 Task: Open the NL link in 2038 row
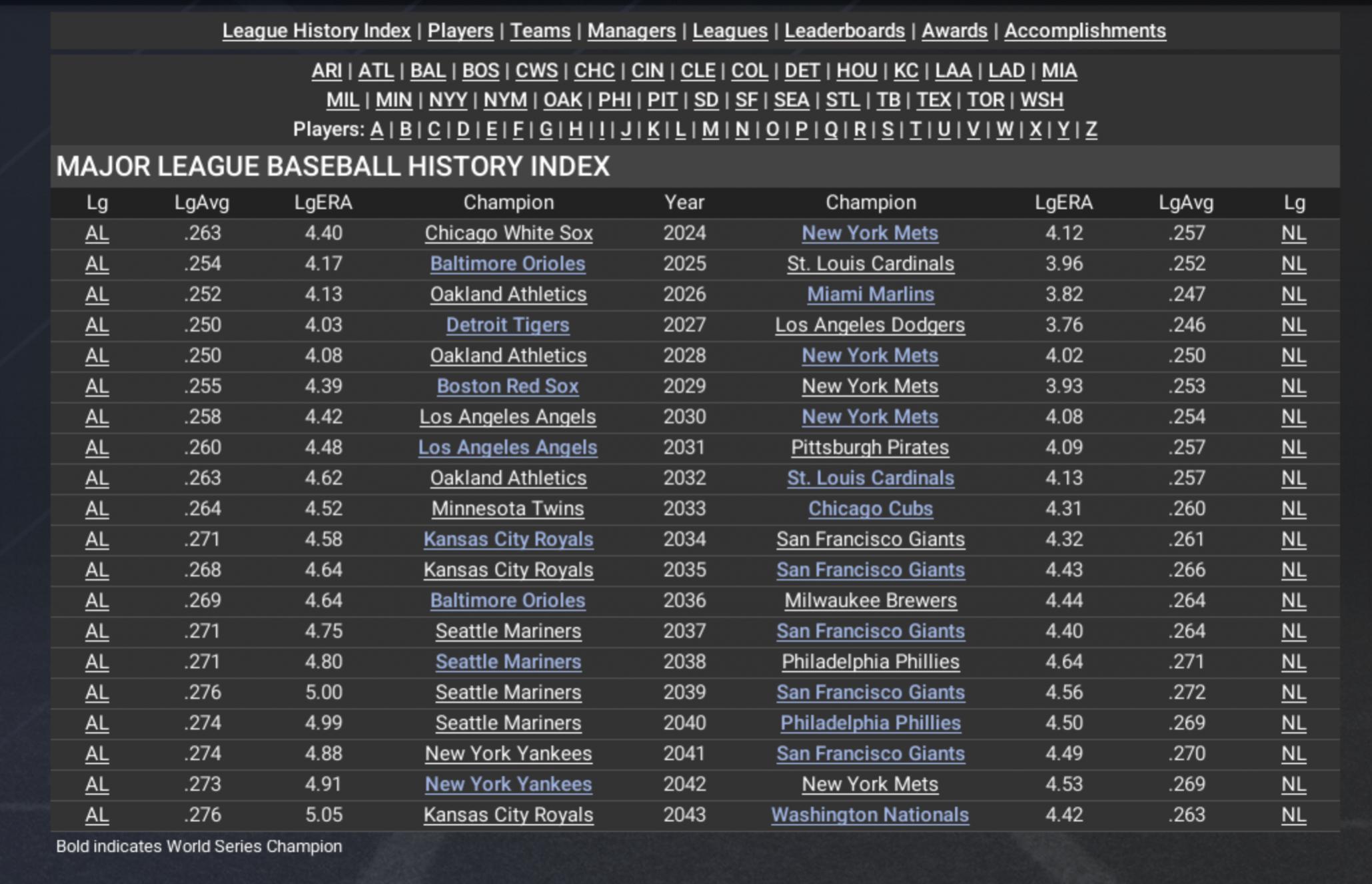pos(1293,662)
